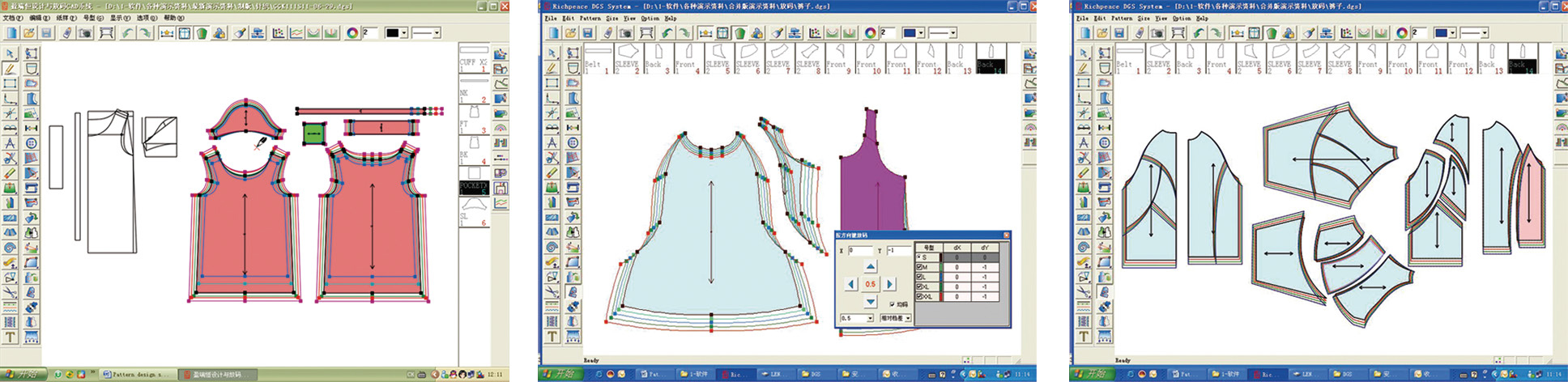Click the color wheel icon in middle window toolbar

[870, 33]
